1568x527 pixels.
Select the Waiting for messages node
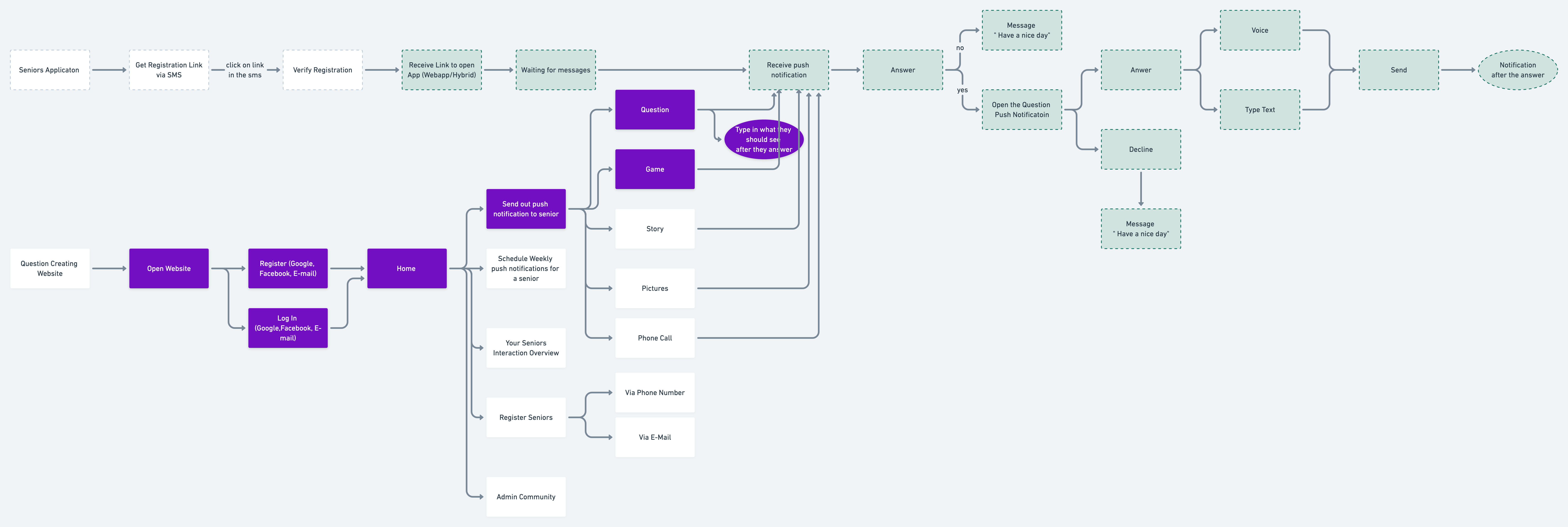[556, 70]
